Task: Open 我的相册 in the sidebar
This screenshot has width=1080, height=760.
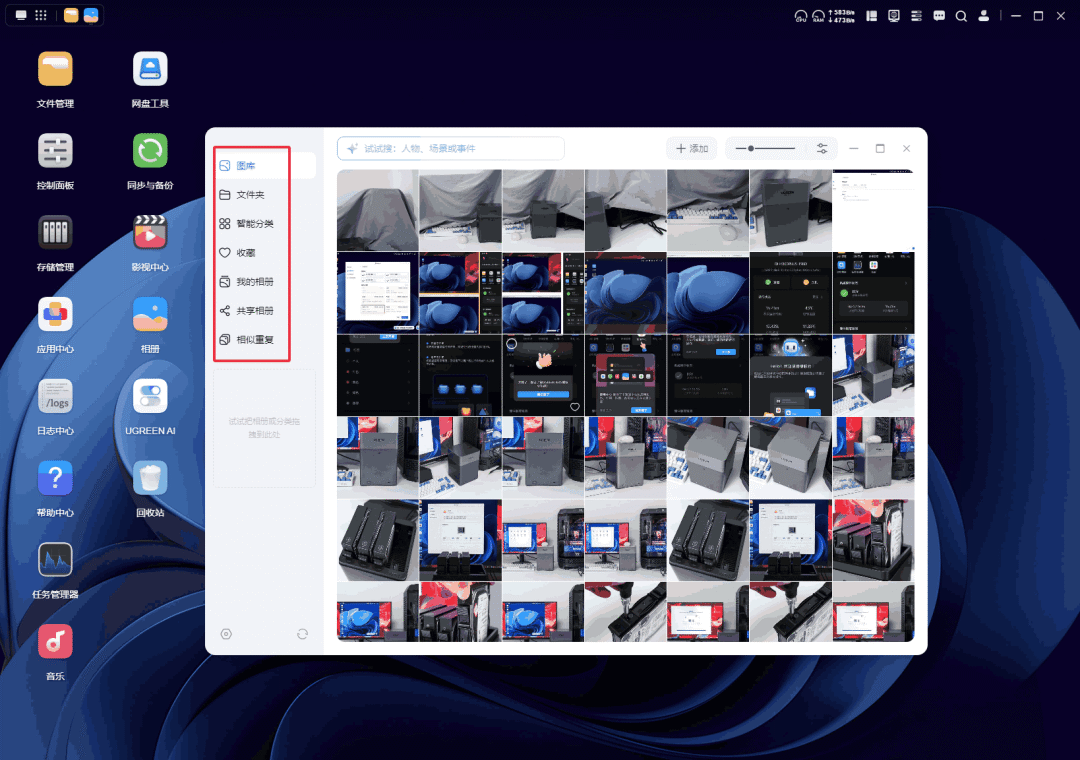Action: click(x=265, y=282)
